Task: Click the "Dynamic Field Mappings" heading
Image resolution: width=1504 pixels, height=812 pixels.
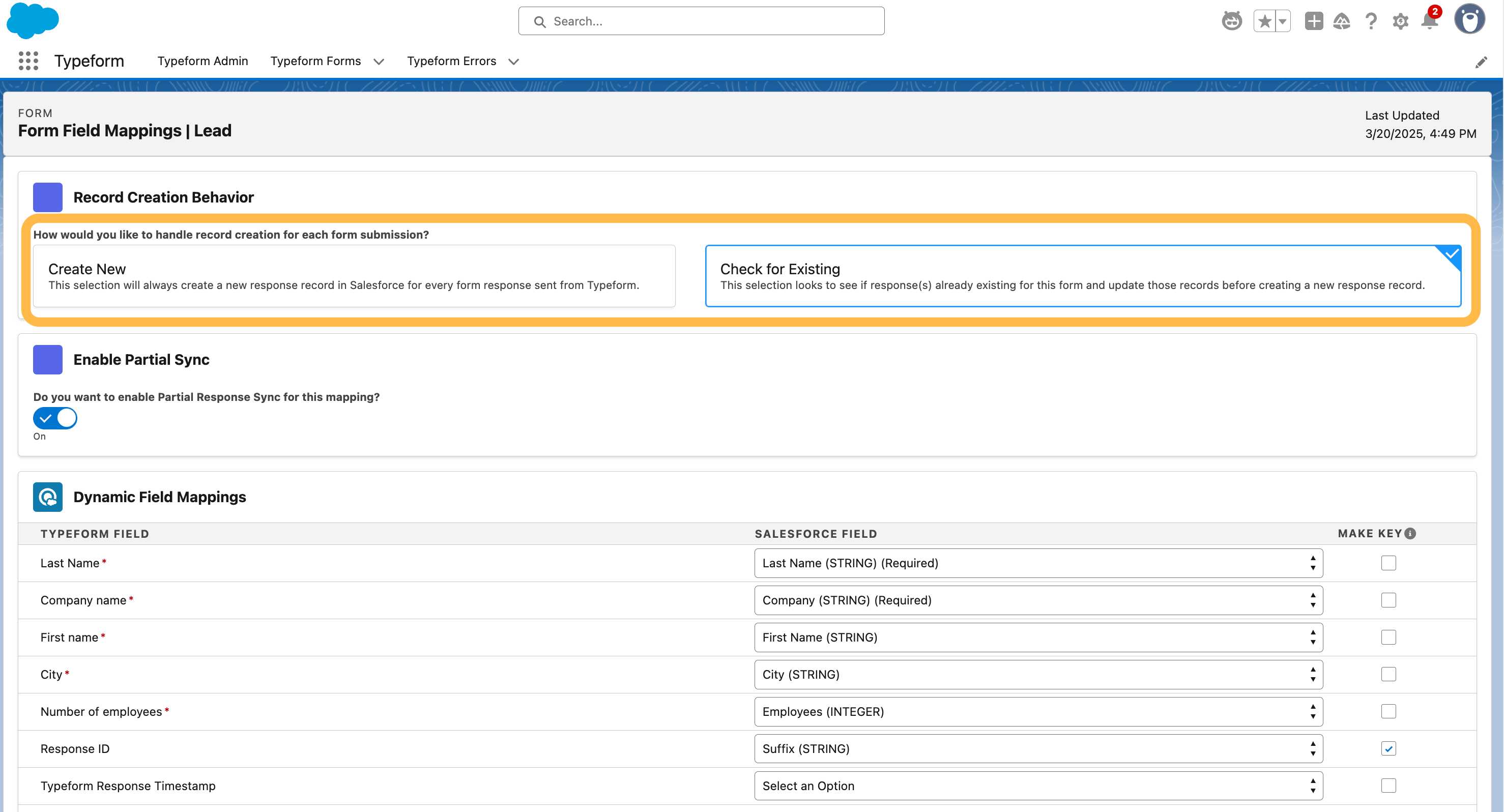Action: 159,497
